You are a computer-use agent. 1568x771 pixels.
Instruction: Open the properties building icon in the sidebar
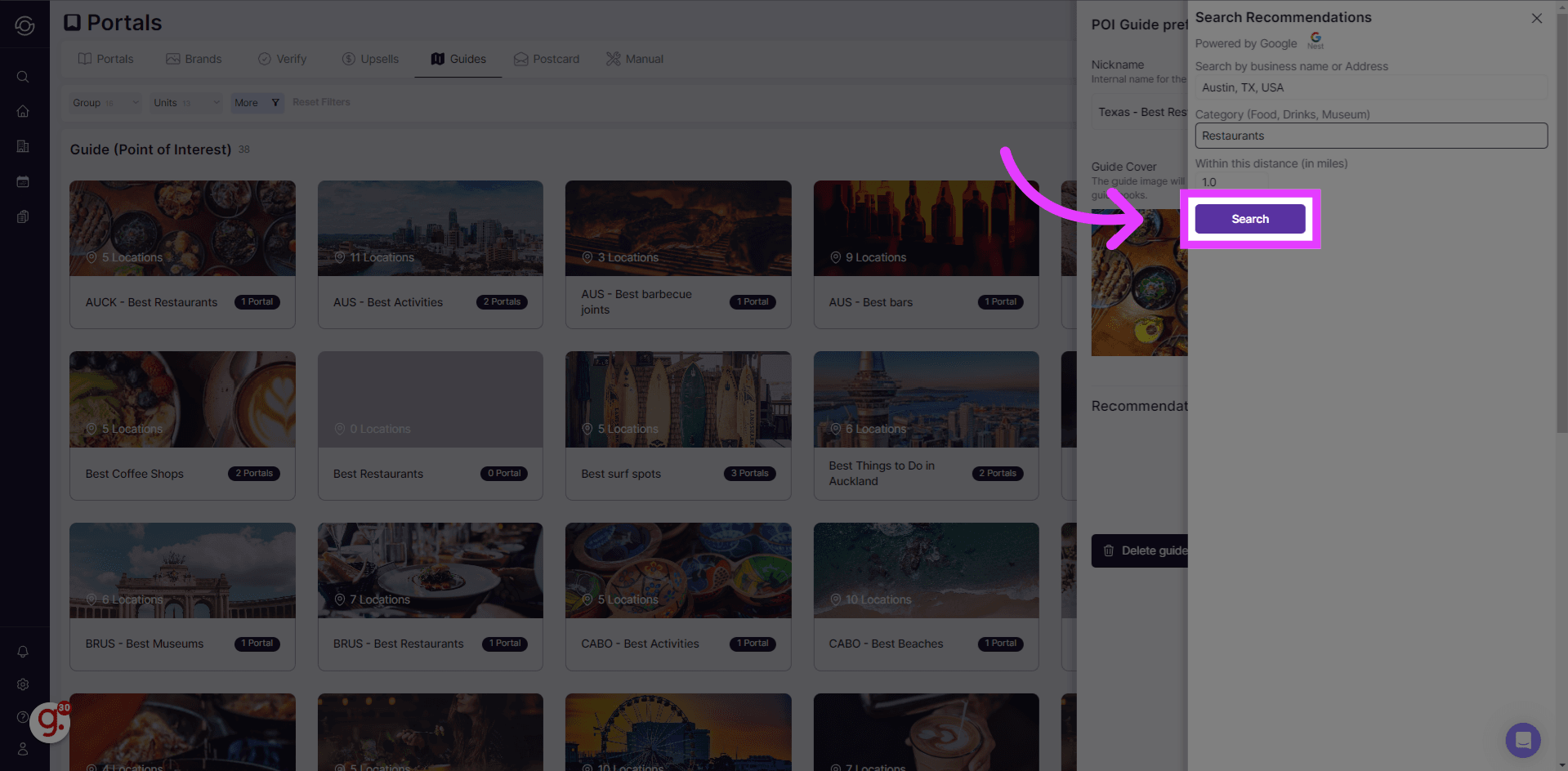(x=23, y=146)
